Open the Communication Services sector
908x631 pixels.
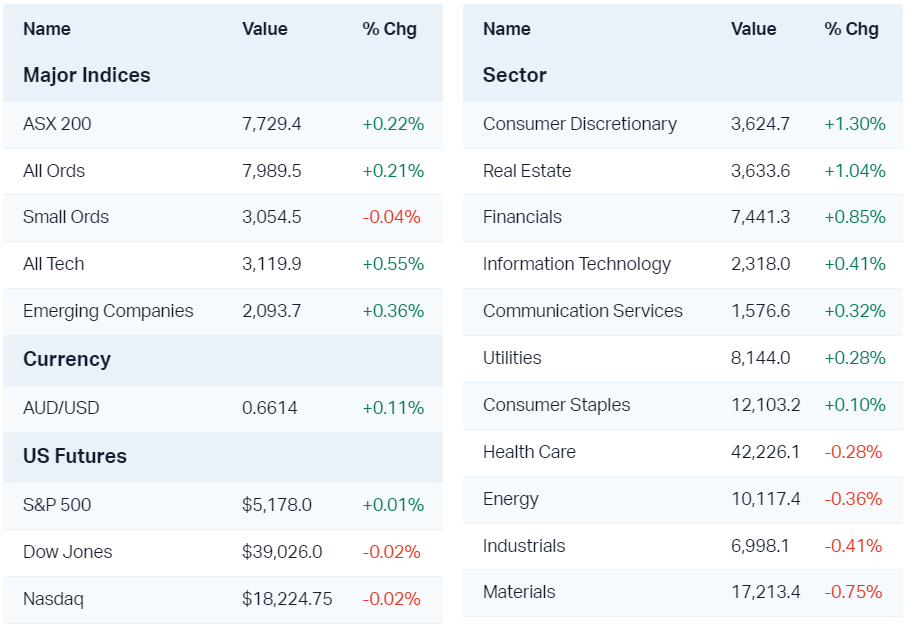583,311
